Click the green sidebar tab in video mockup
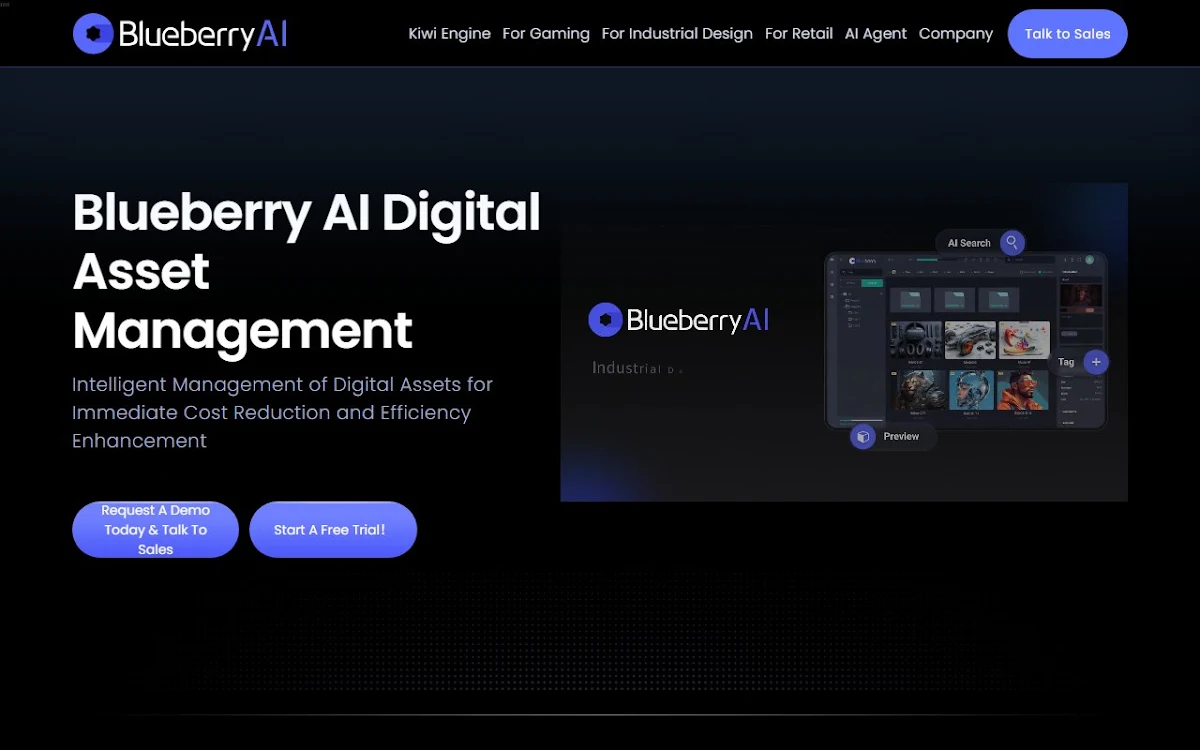1200x750 pixels. [872, 283]
